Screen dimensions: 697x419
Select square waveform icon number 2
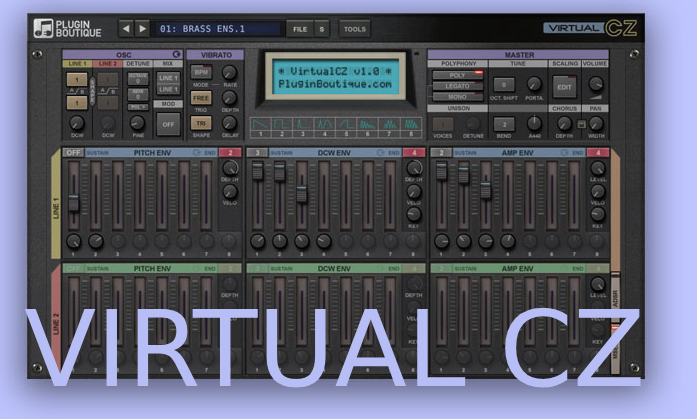coord(282,127)
